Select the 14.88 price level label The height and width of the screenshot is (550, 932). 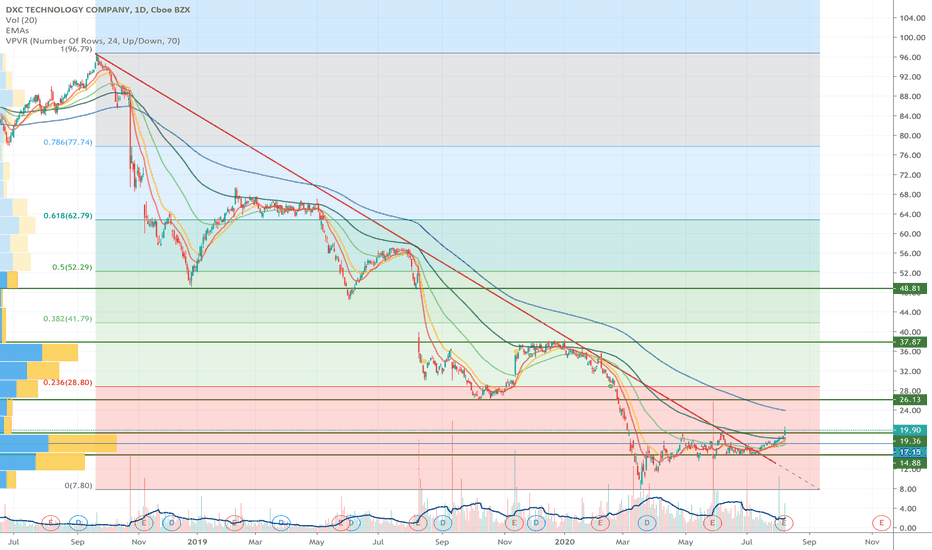point(909,463)
